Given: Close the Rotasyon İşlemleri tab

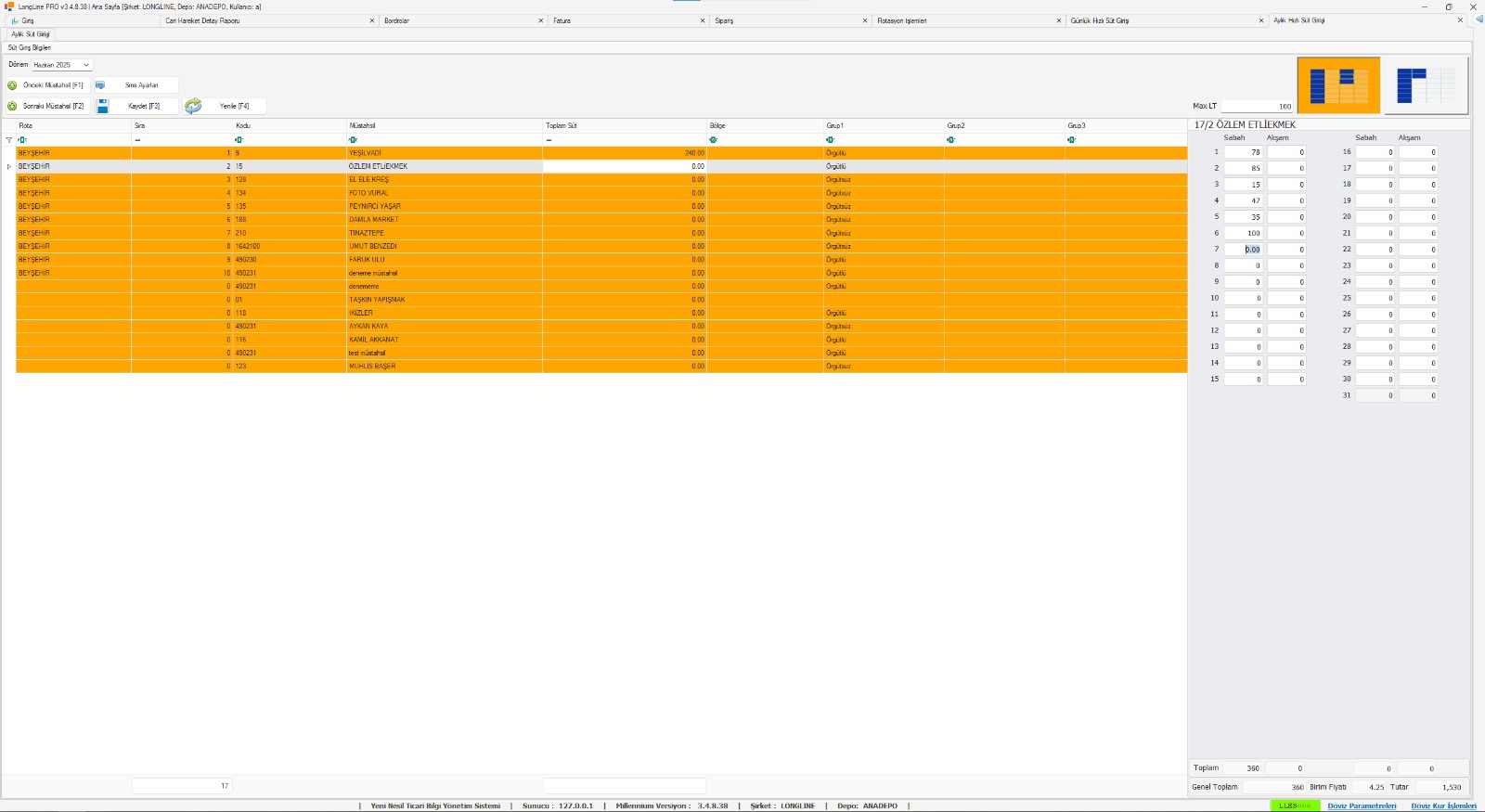Looking at the screenshot, I should pyautogui.click(x=1059, y=20).
